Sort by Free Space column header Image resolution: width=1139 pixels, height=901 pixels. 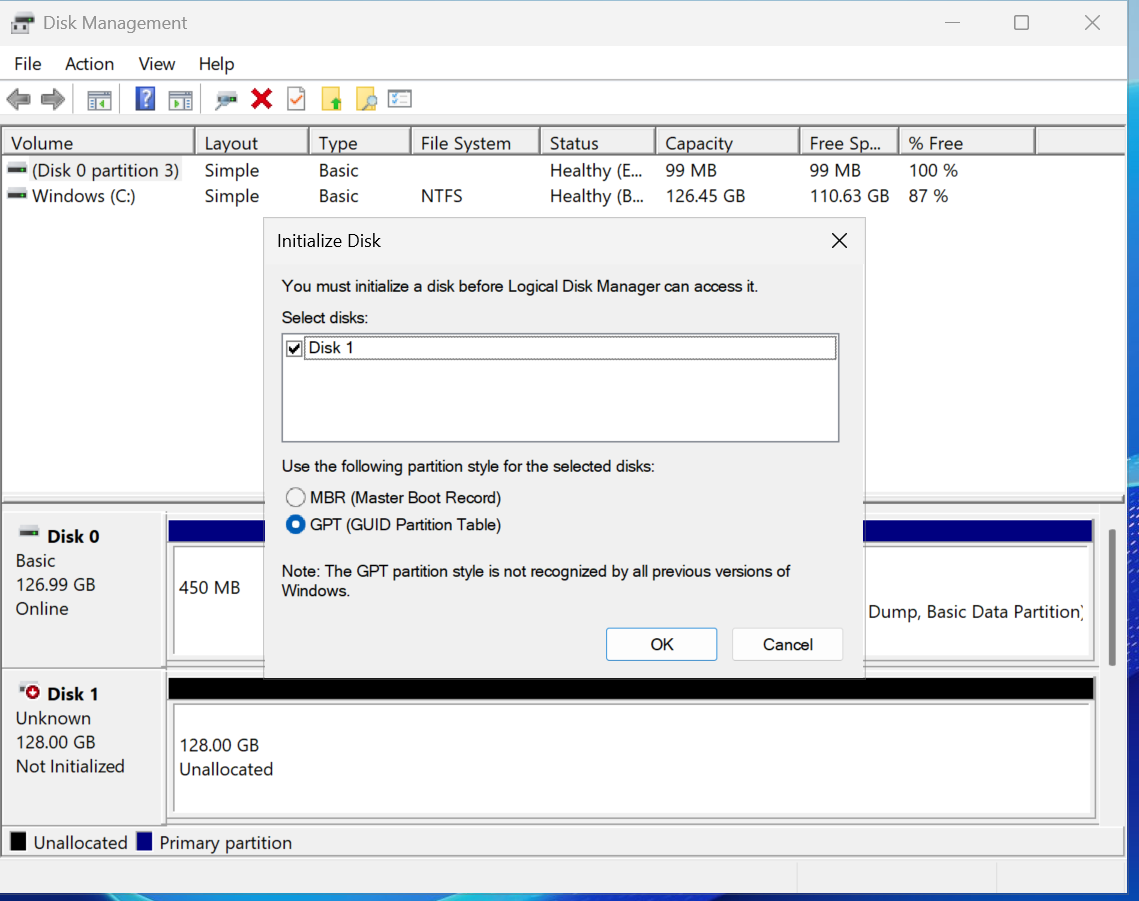tap(850, 143)
